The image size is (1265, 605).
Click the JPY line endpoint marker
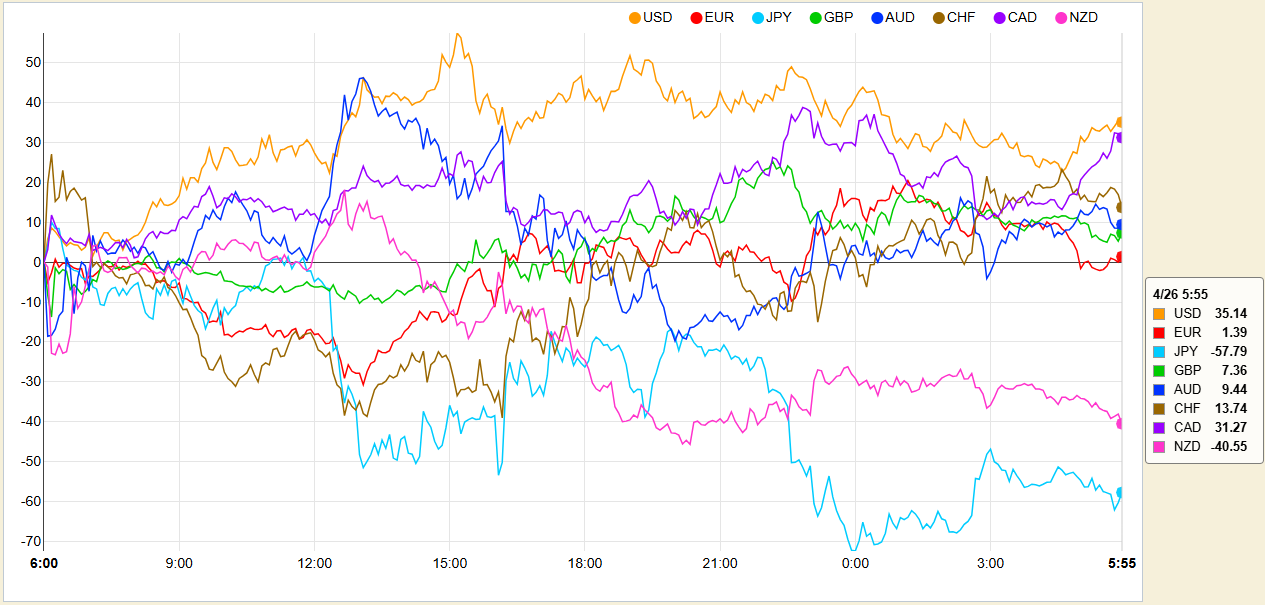(x=1121, y=492)
